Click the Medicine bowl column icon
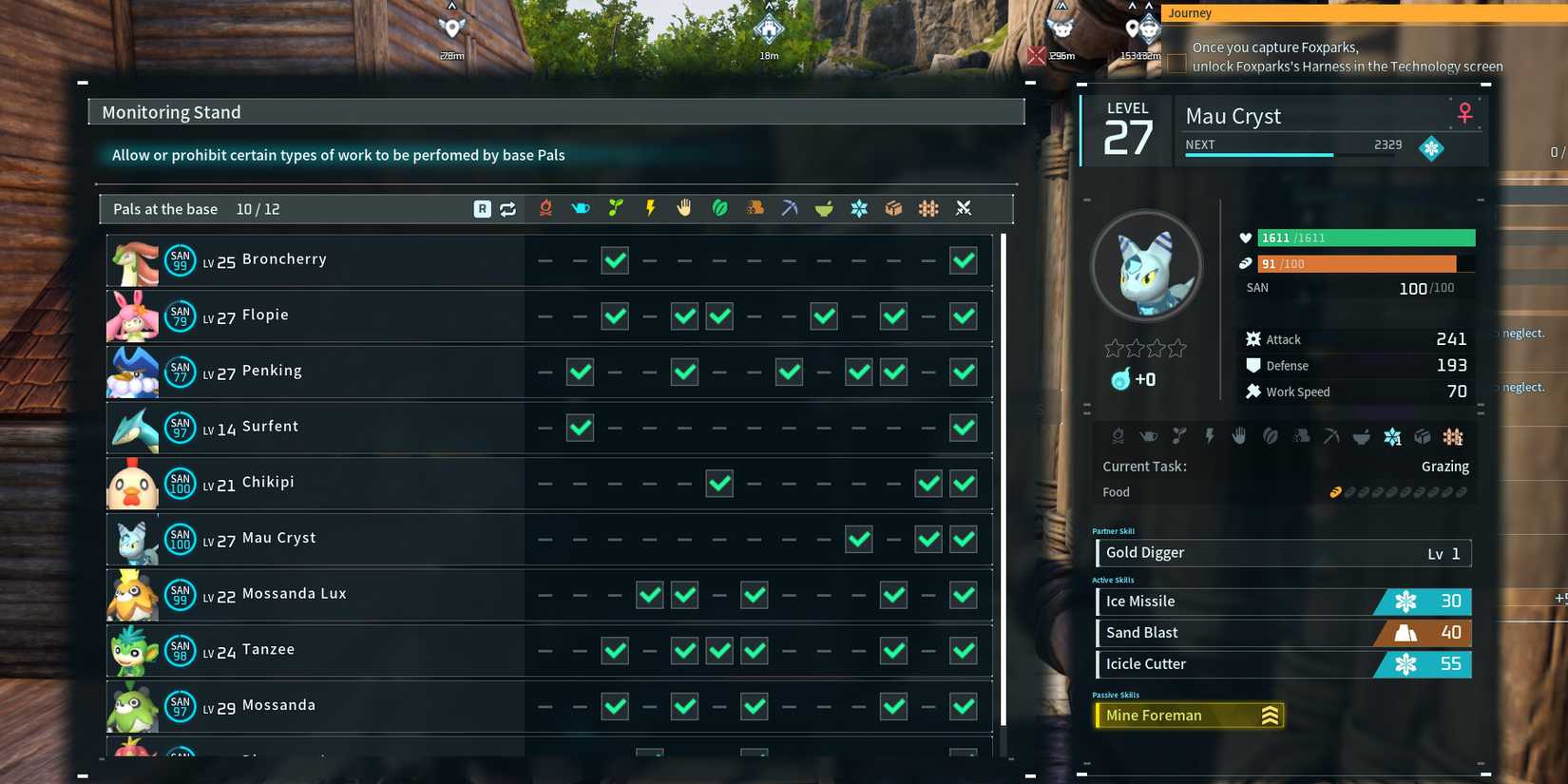Image resolution: width=1568 pixels, height=784 pixels. click(824, 208)
